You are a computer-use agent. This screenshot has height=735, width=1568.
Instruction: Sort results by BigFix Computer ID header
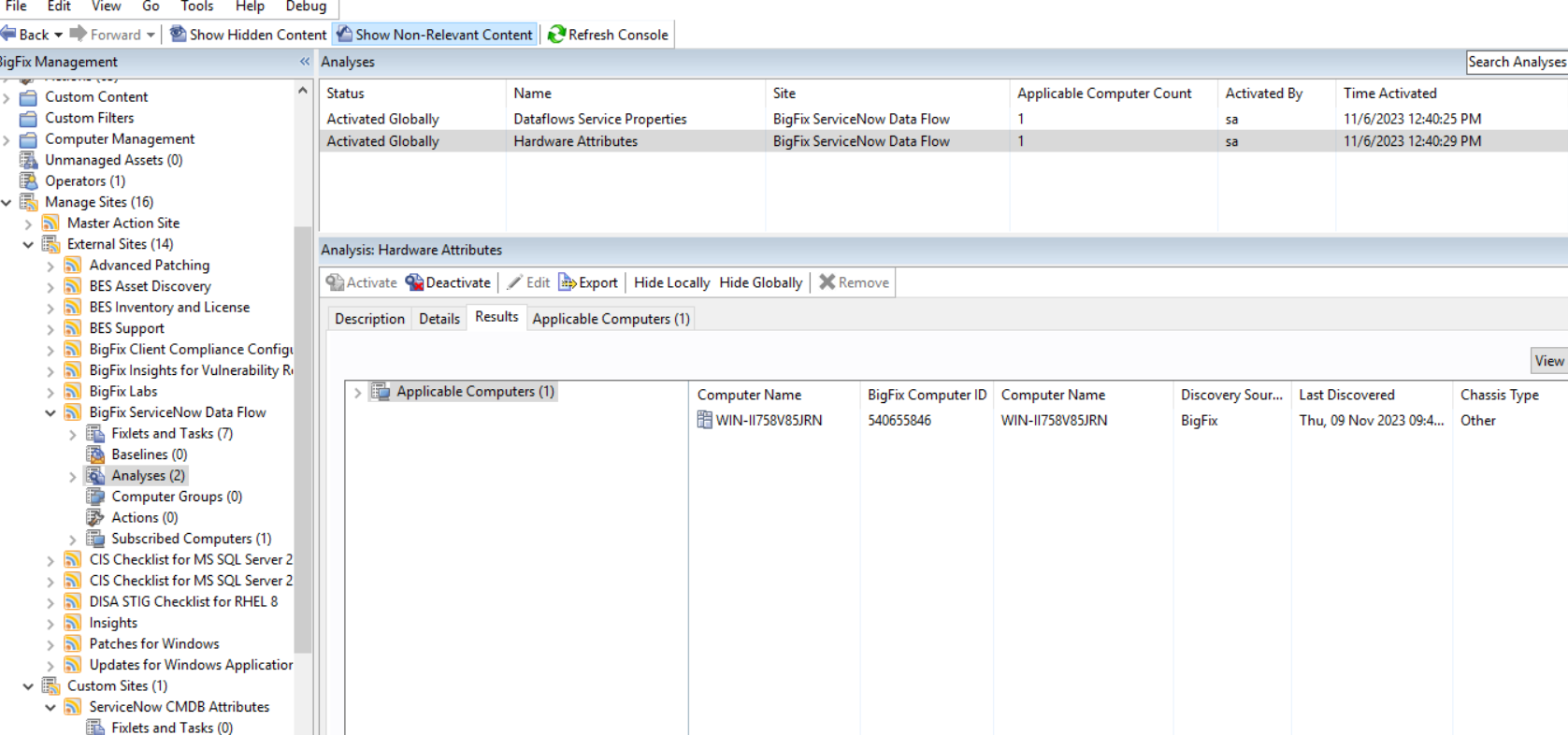pos(927,396)
